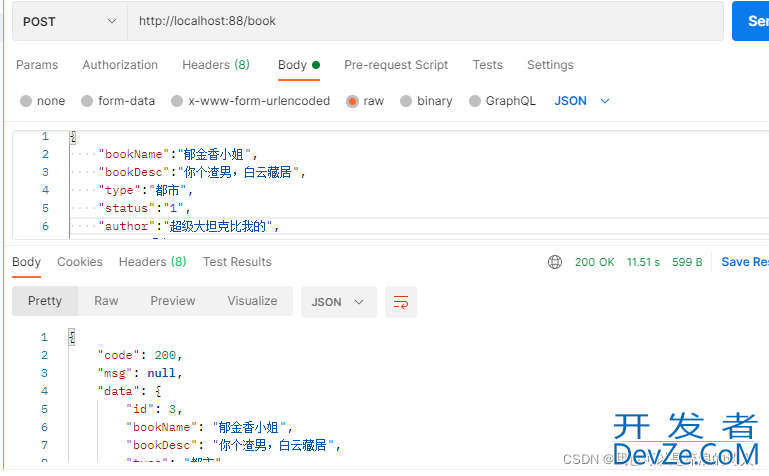The width and height of the screenshot is (769, 476).
Task: Save the response via Save Response
Action: click(x=744, y=262)
